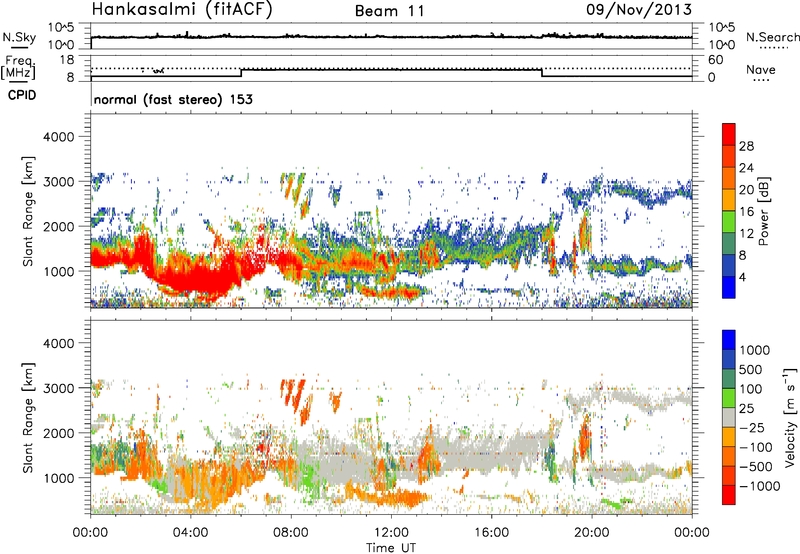Click the "Freq. [MHz]" axis label

click(x=19, y=68)
